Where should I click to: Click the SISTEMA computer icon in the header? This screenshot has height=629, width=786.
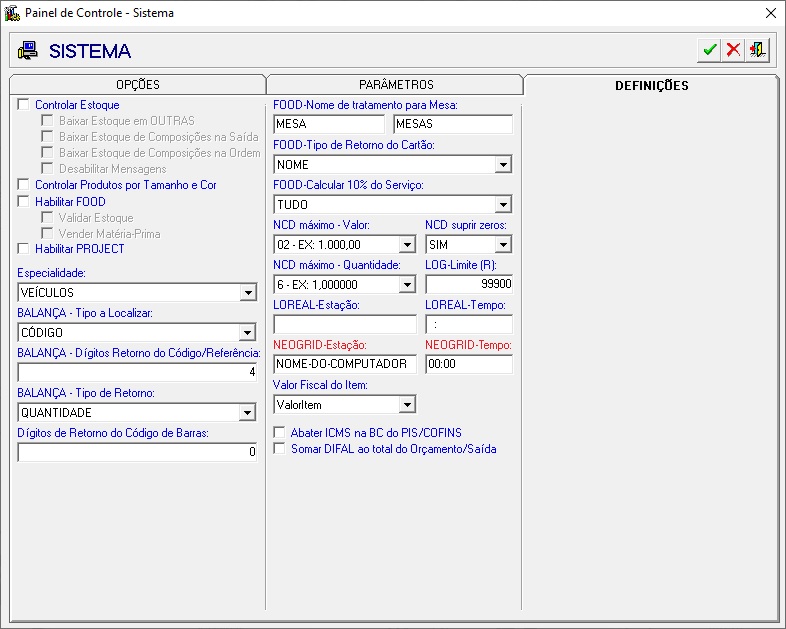point(28,51)
